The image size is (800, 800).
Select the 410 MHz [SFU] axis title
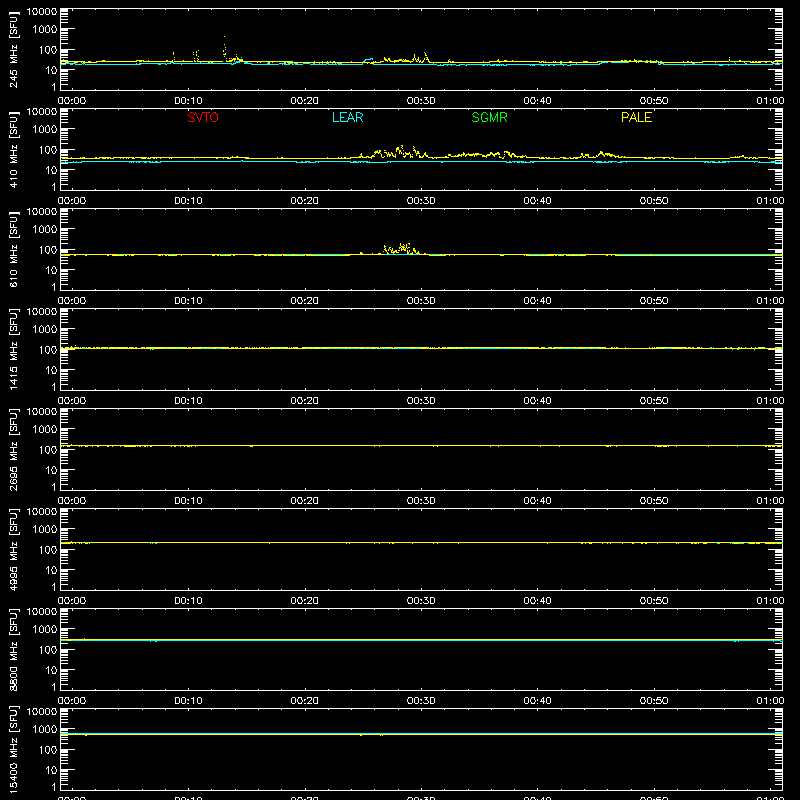13,149
